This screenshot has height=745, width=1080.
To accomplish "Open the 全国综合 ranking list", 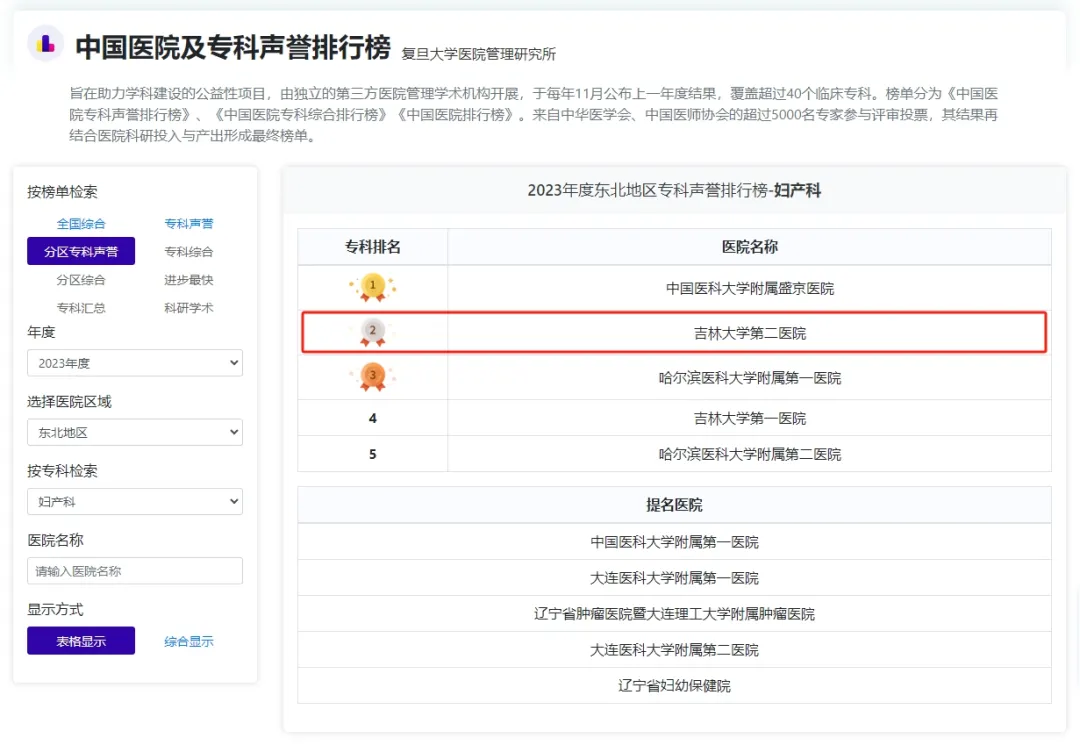I will point(81,224).
